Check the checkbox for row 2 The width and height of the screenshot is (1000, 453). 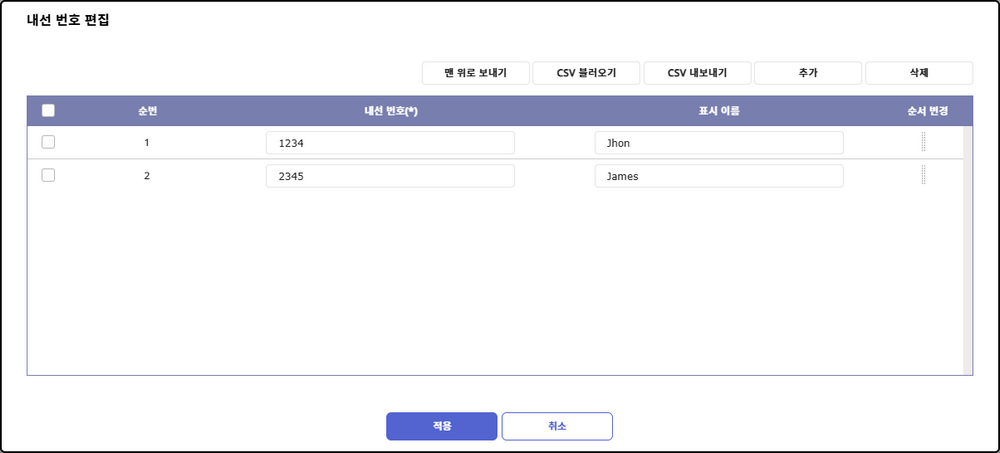[48, 176]
